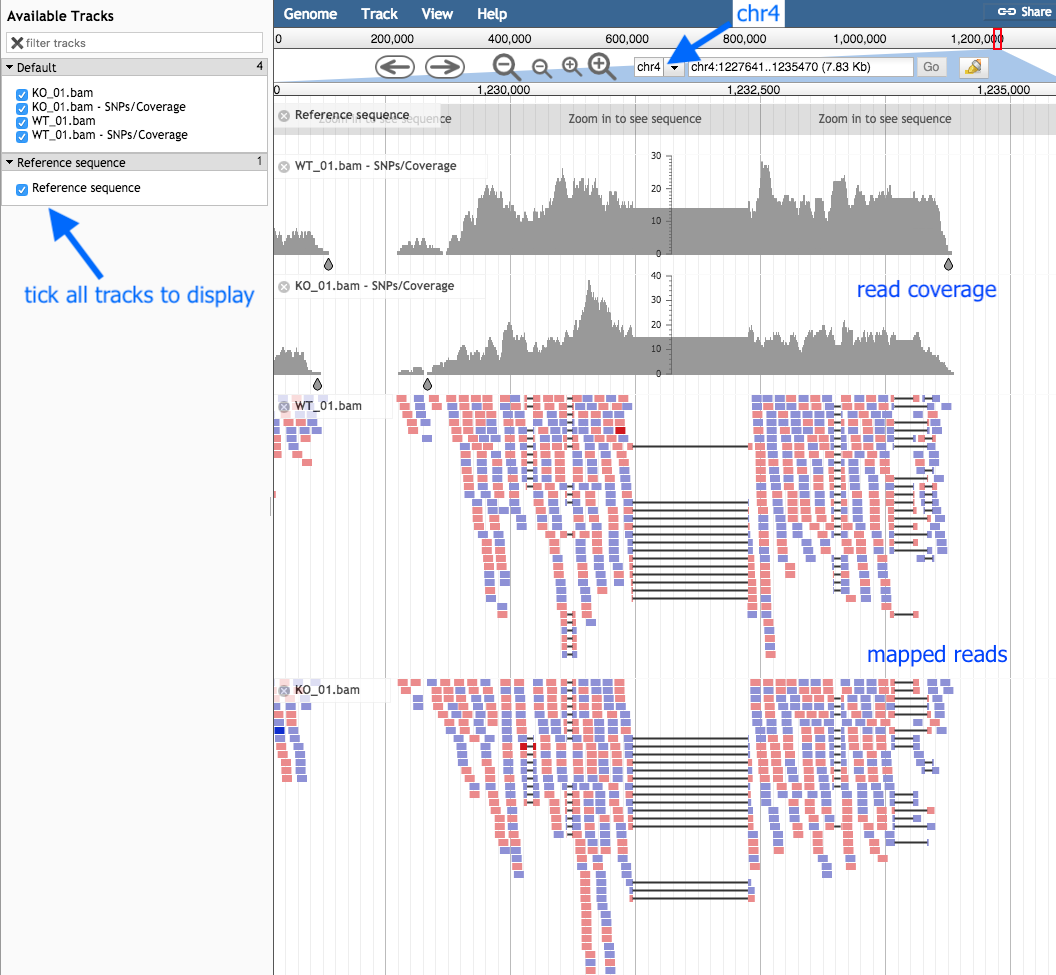Click the Share link

(1024, 11)
